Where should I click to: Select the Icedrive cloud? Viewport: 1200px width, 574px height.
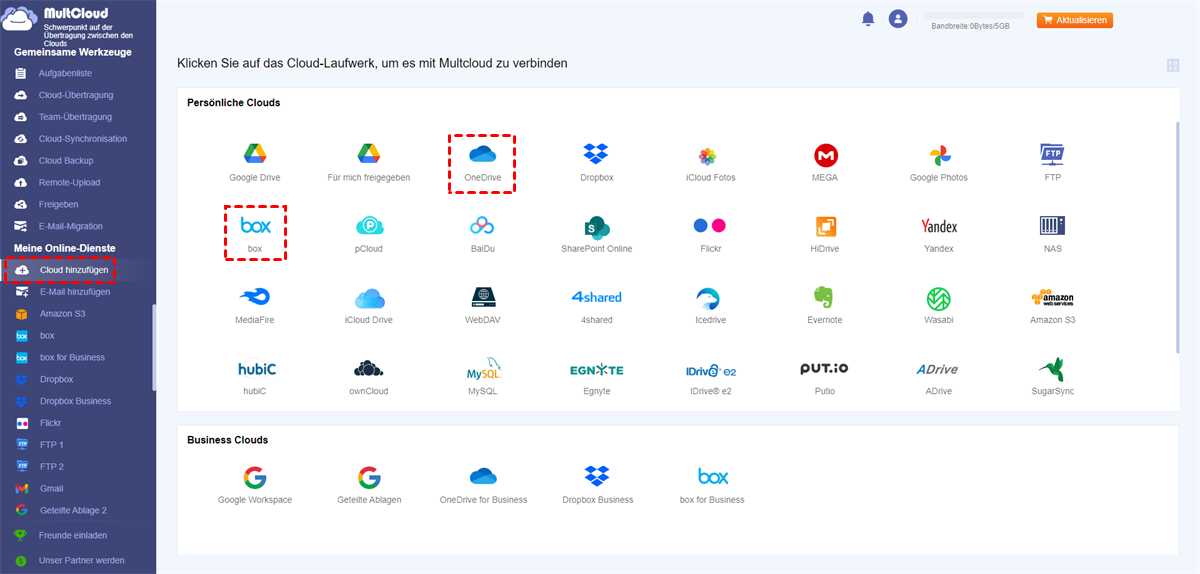pos(710,306)
